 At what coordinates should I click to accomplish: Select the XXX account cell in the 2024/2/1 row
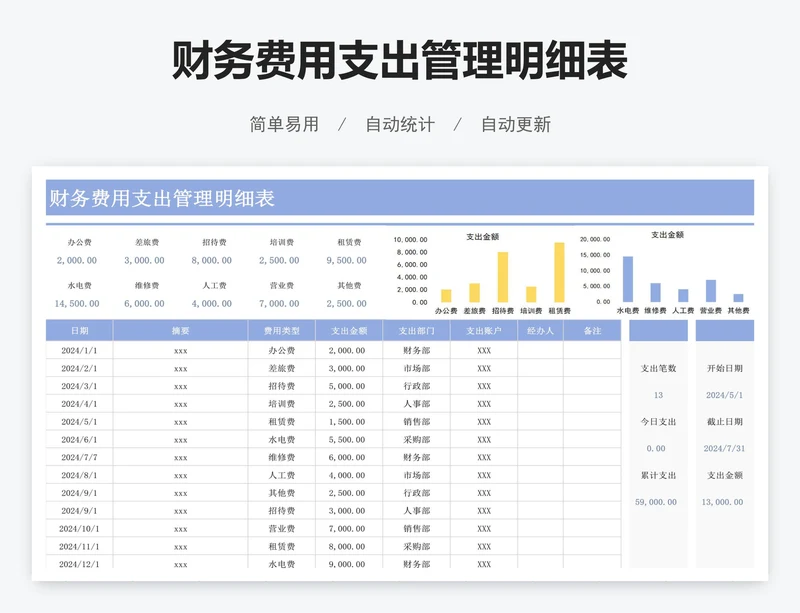click(484, 369)
